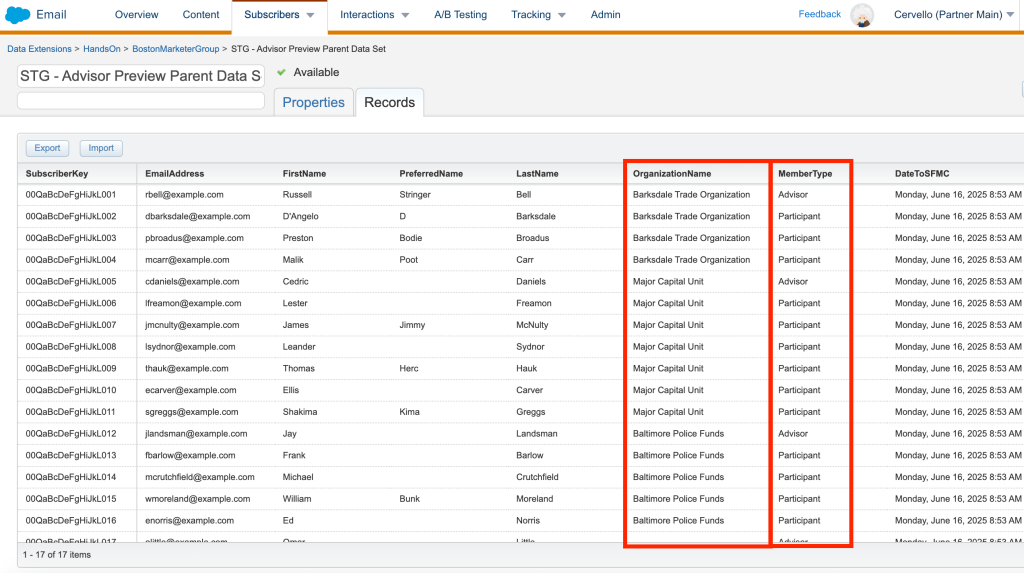Click the Salesforce cloud logo icon
1024x573 pixels.
tap(17, 15)
